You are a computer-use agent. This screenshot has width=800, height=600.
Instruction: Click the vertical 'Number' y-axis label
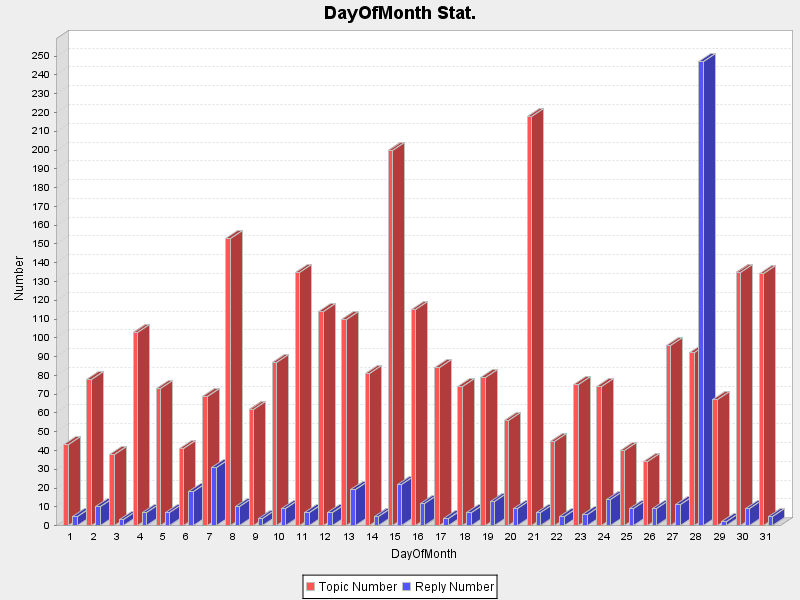coord(19,278)
